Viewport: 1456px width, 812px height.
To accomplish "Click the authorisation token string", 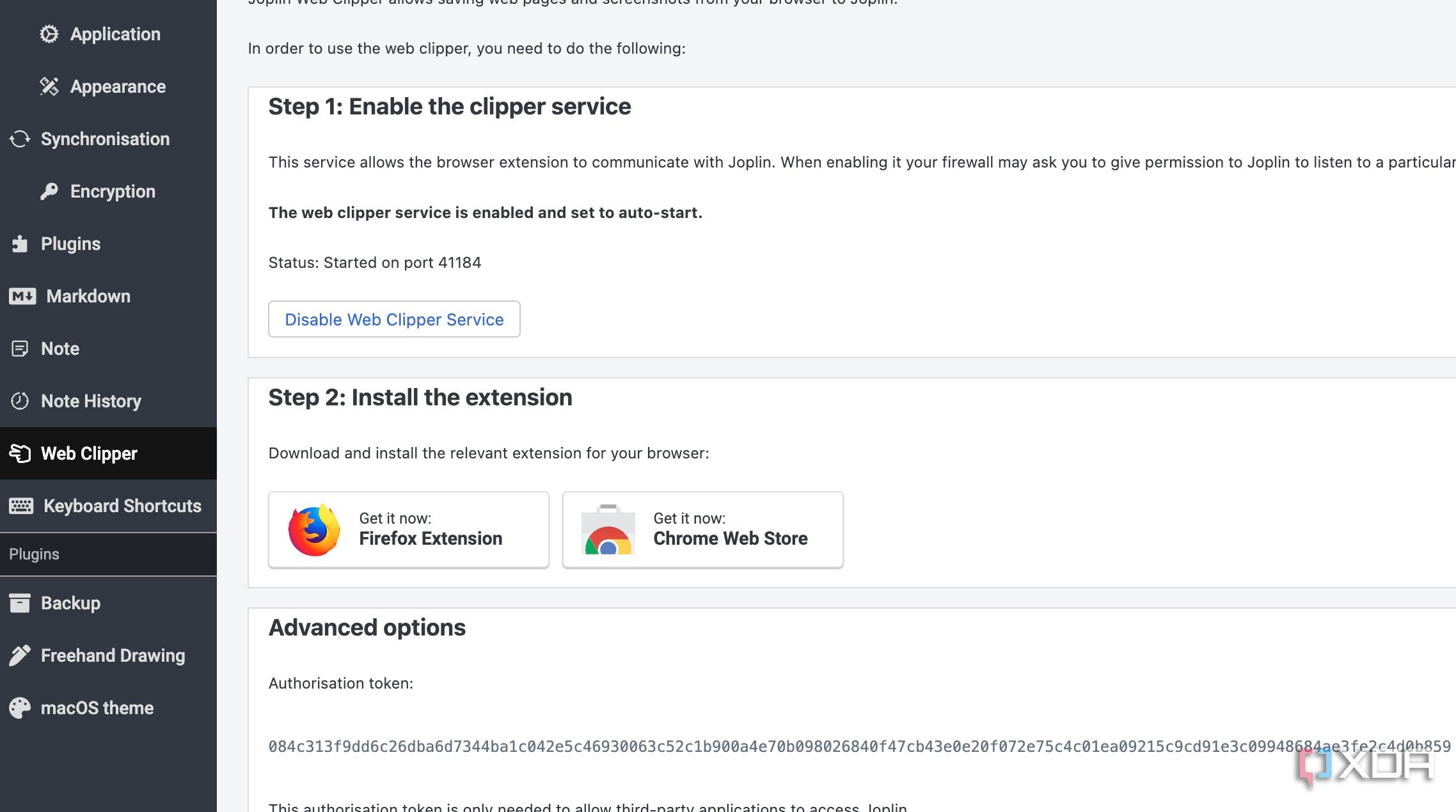I will tap(860, 746).
